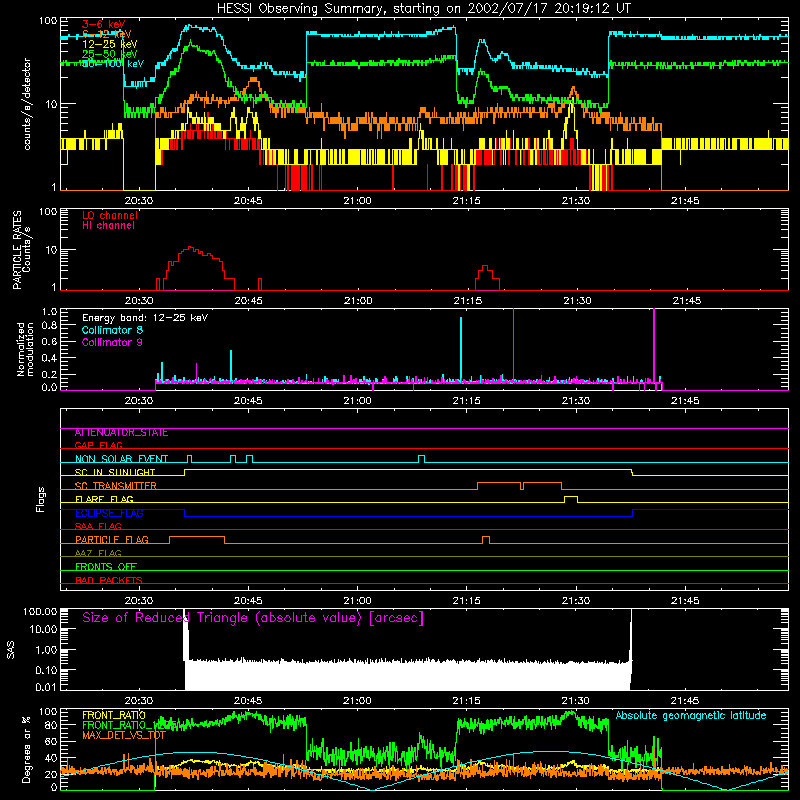Click the SAA_FLAG label
Screen dimensions: 800x800
point(98,527)
